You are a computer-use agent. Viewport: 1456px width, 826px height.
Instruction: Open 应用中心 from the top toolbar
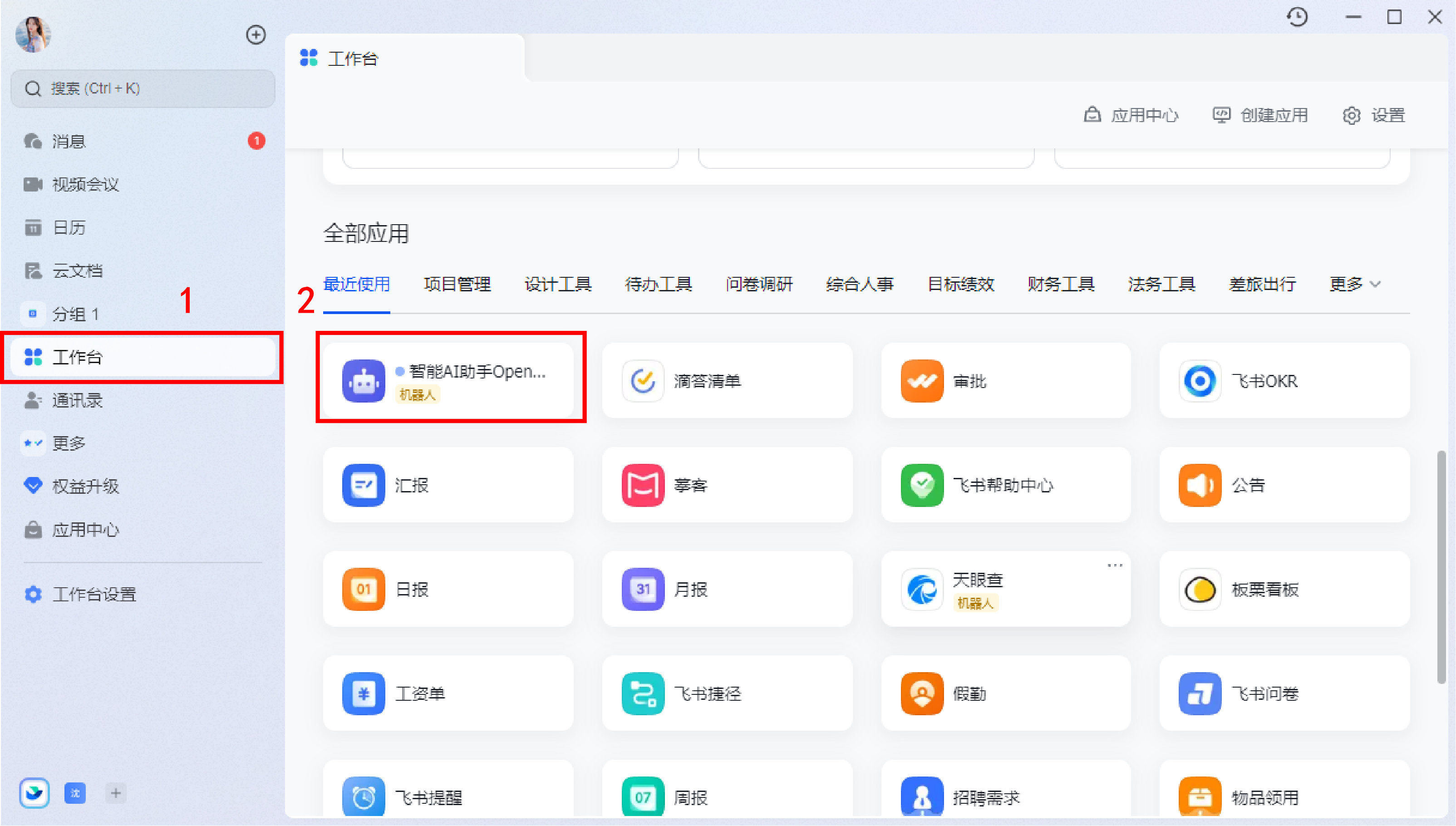pos(1131,115)
